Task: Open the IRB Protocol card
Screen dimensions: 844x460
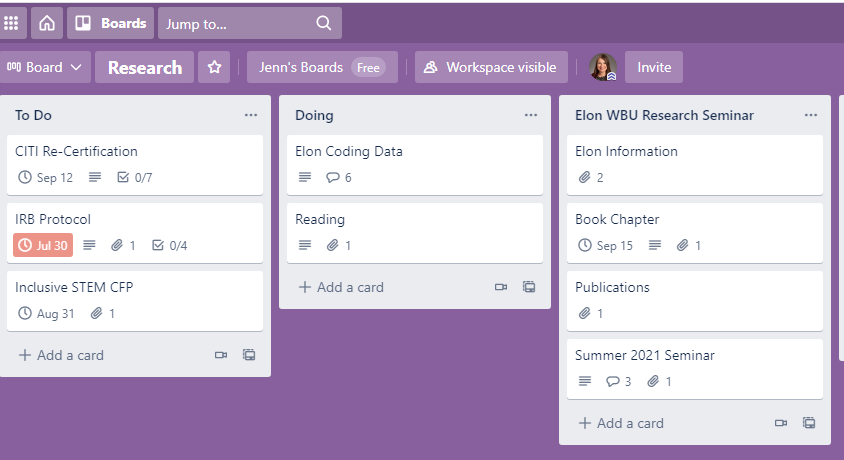Action: (135, 233)
